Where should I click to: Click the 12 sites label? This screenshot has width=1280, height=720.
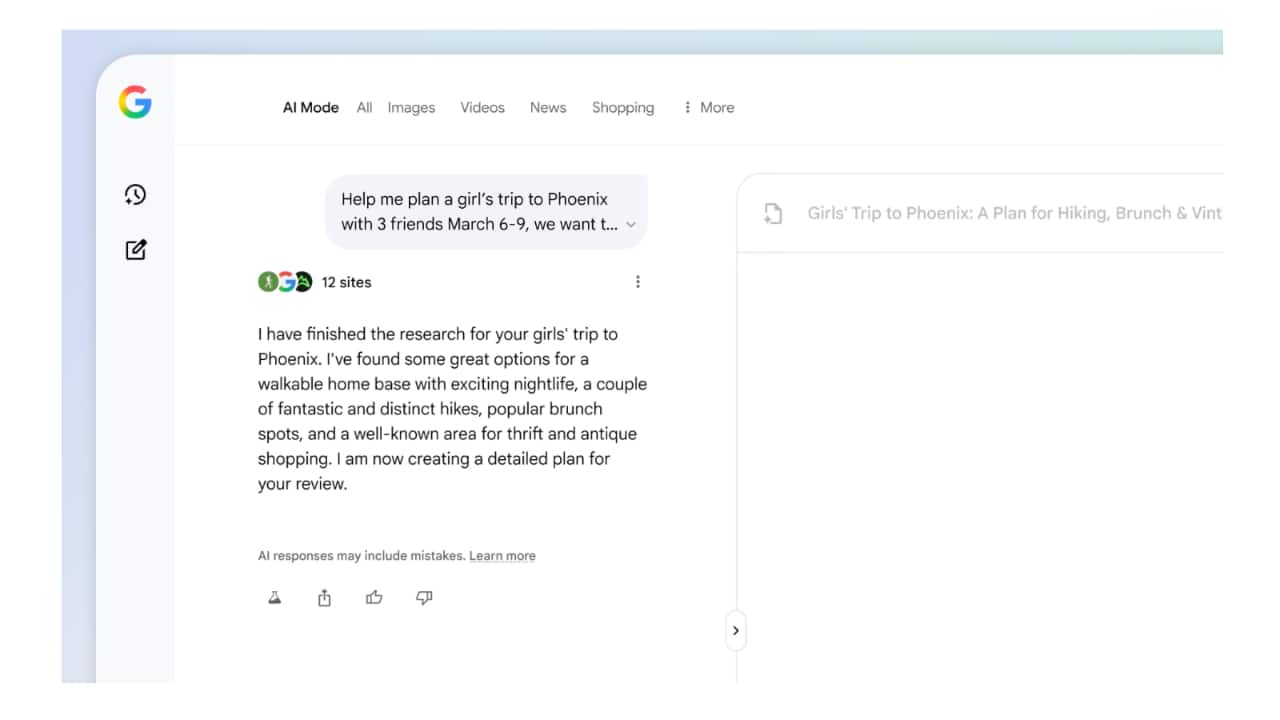(345, 282)
